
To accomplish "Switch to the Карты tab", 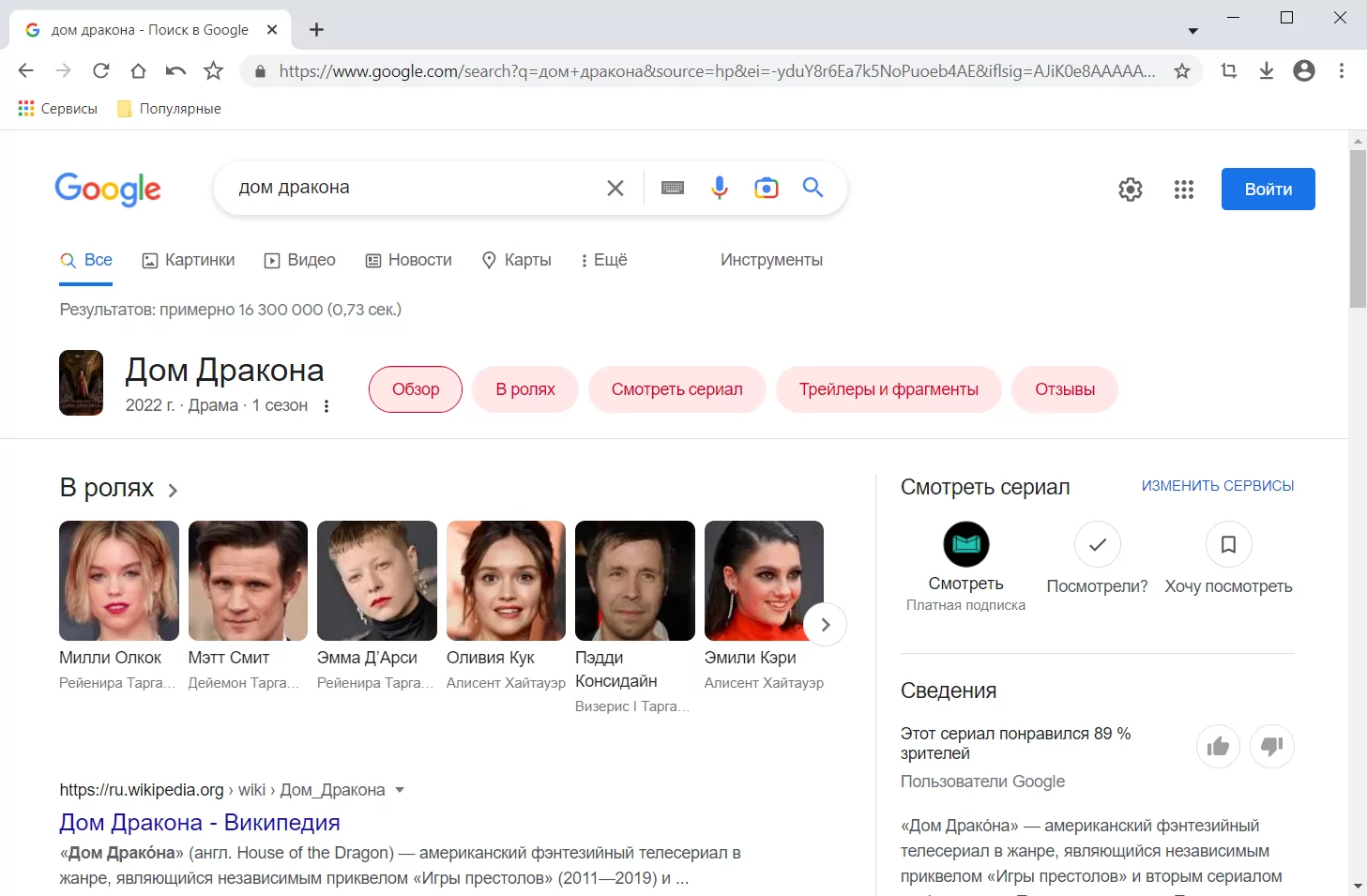I will [517, 260].
